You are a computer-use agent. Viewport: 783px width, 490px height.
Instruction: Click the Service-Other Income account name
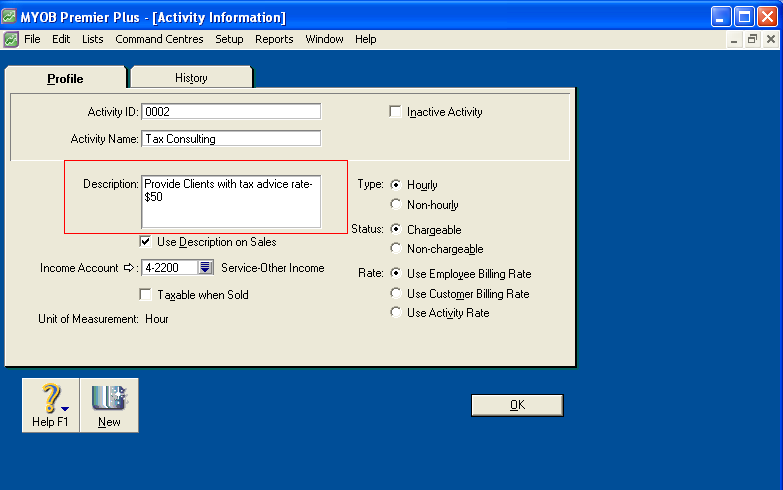pyautogui.click(x=273, y=268)
